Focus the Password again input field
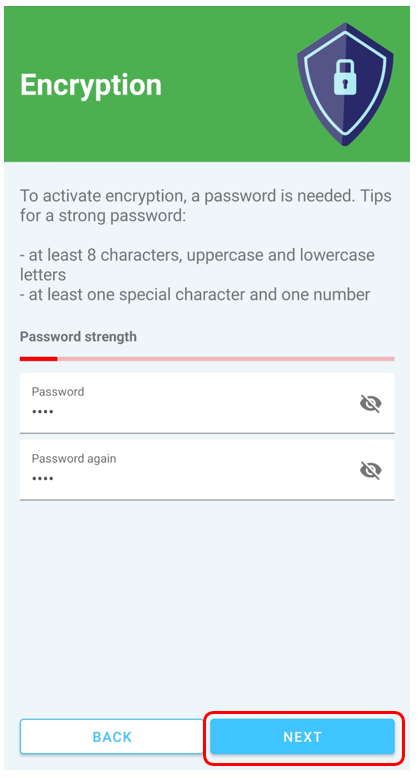This screenshot has height=778, width=418. coord(207,470)
